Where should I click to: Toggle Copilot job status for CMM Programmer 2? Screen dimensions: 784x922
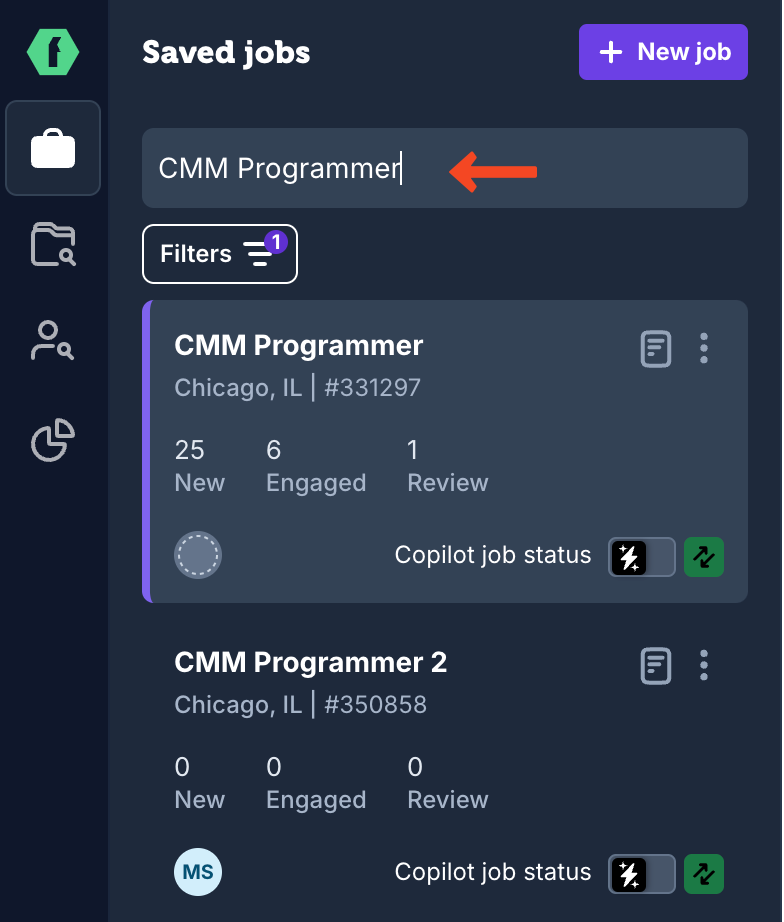pyautogui.click(x=642, y=874)
